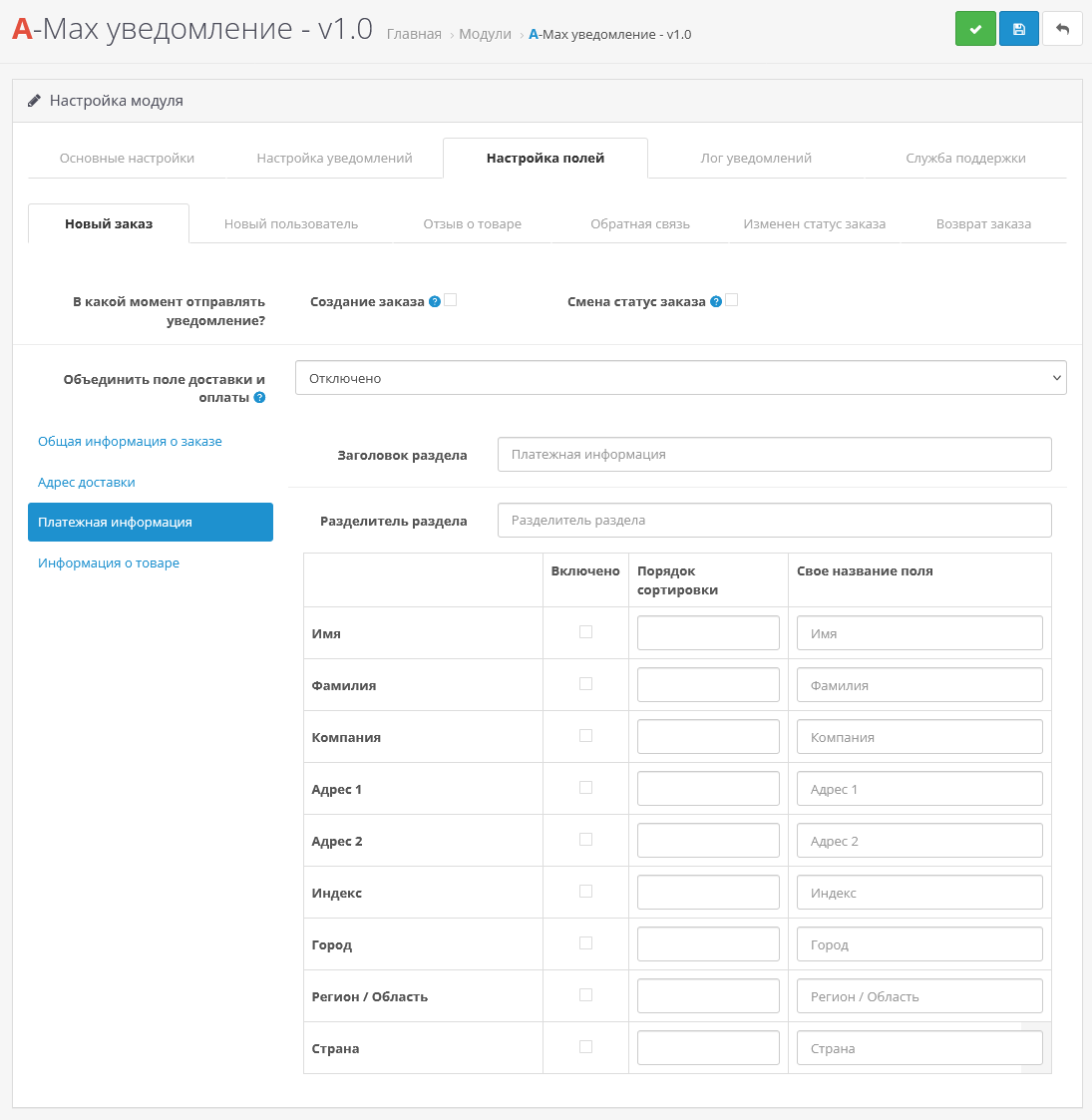Go to the Служба поддержки tab

point(964,158)
